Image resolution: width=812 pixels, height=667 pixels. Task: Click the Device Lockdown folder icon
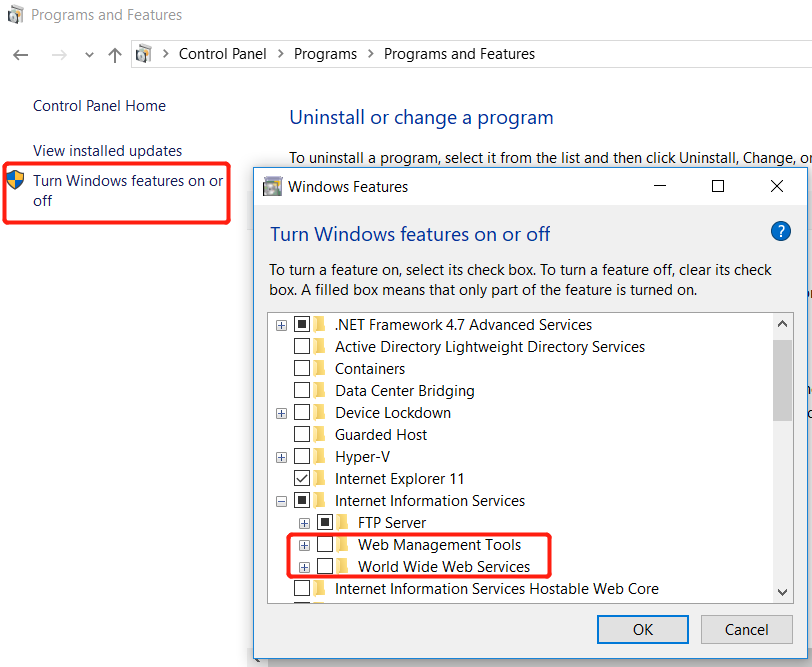pos(320,413)
